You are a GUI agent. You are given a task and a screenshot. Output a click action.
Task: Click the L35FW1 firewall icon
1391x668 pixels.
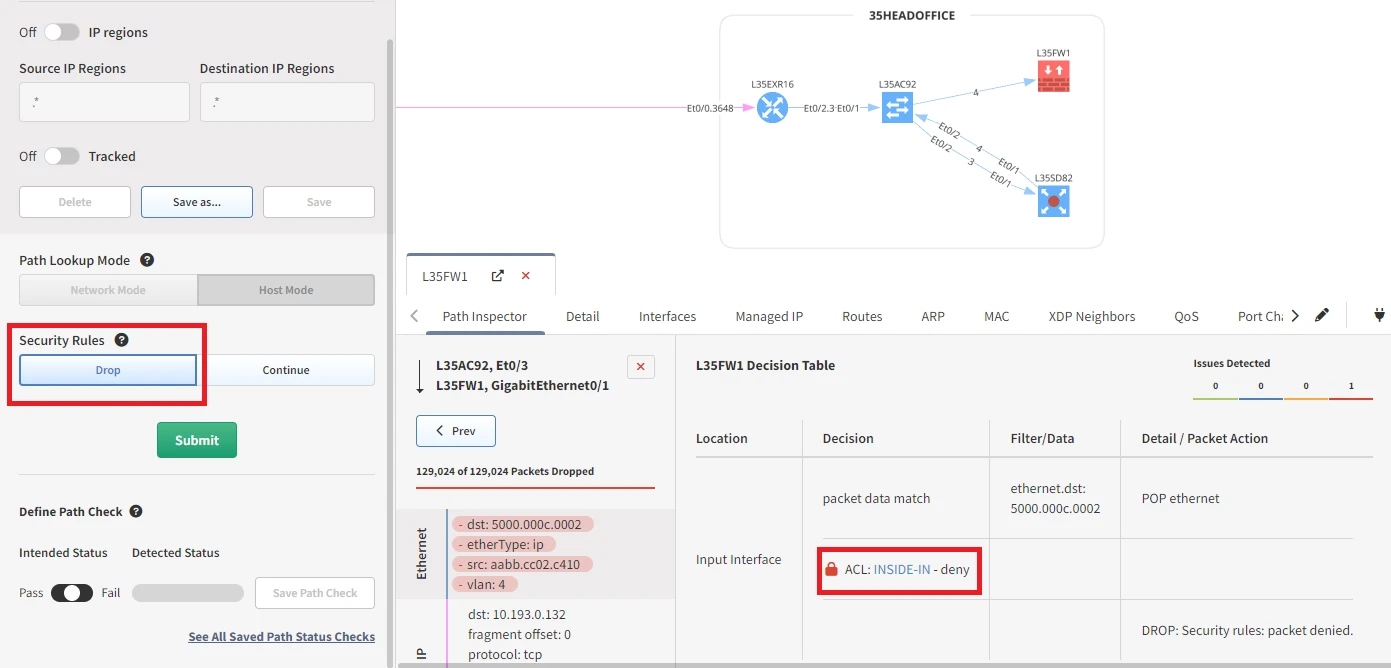click(1053, 77)
